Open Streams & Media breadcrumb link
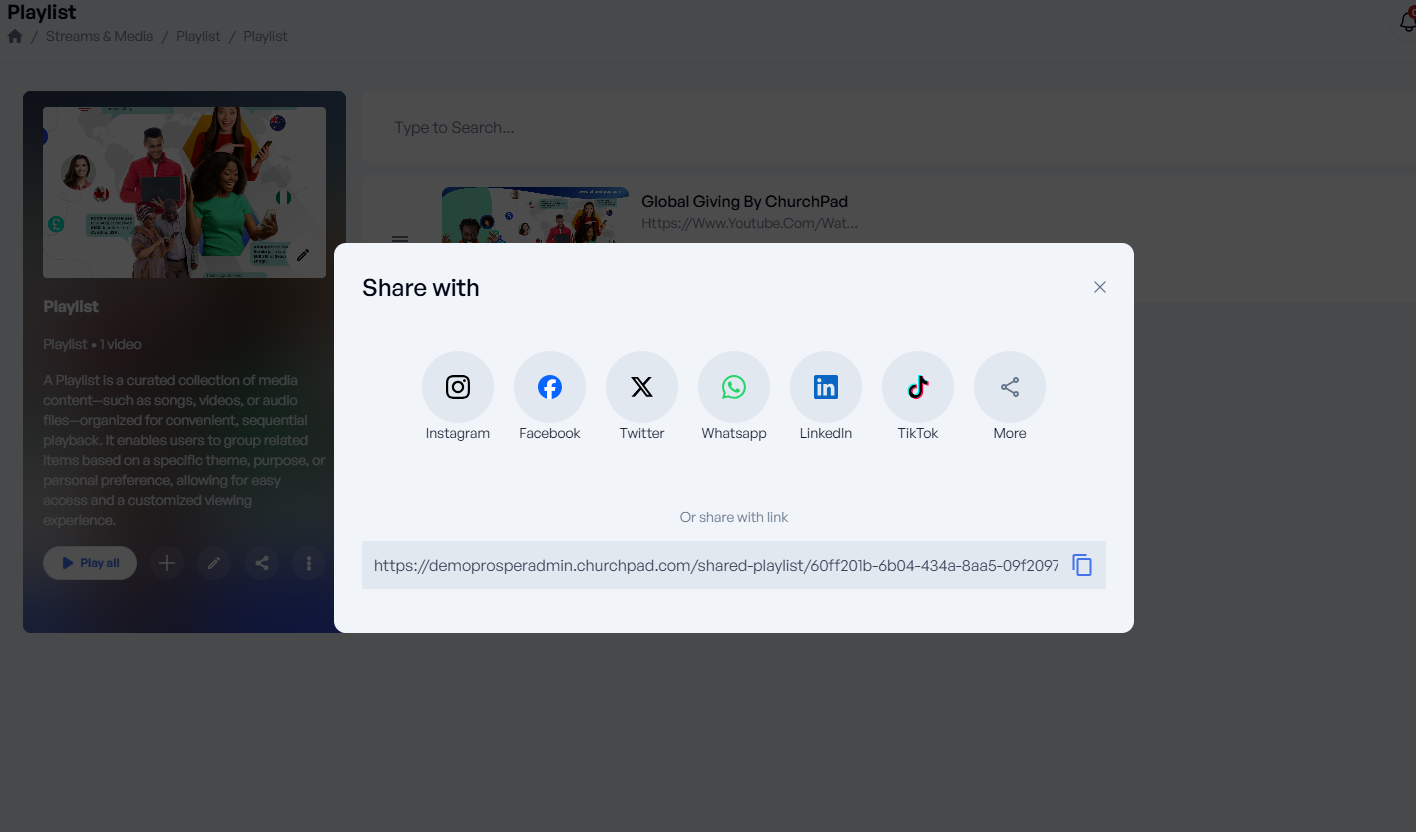 99,36
